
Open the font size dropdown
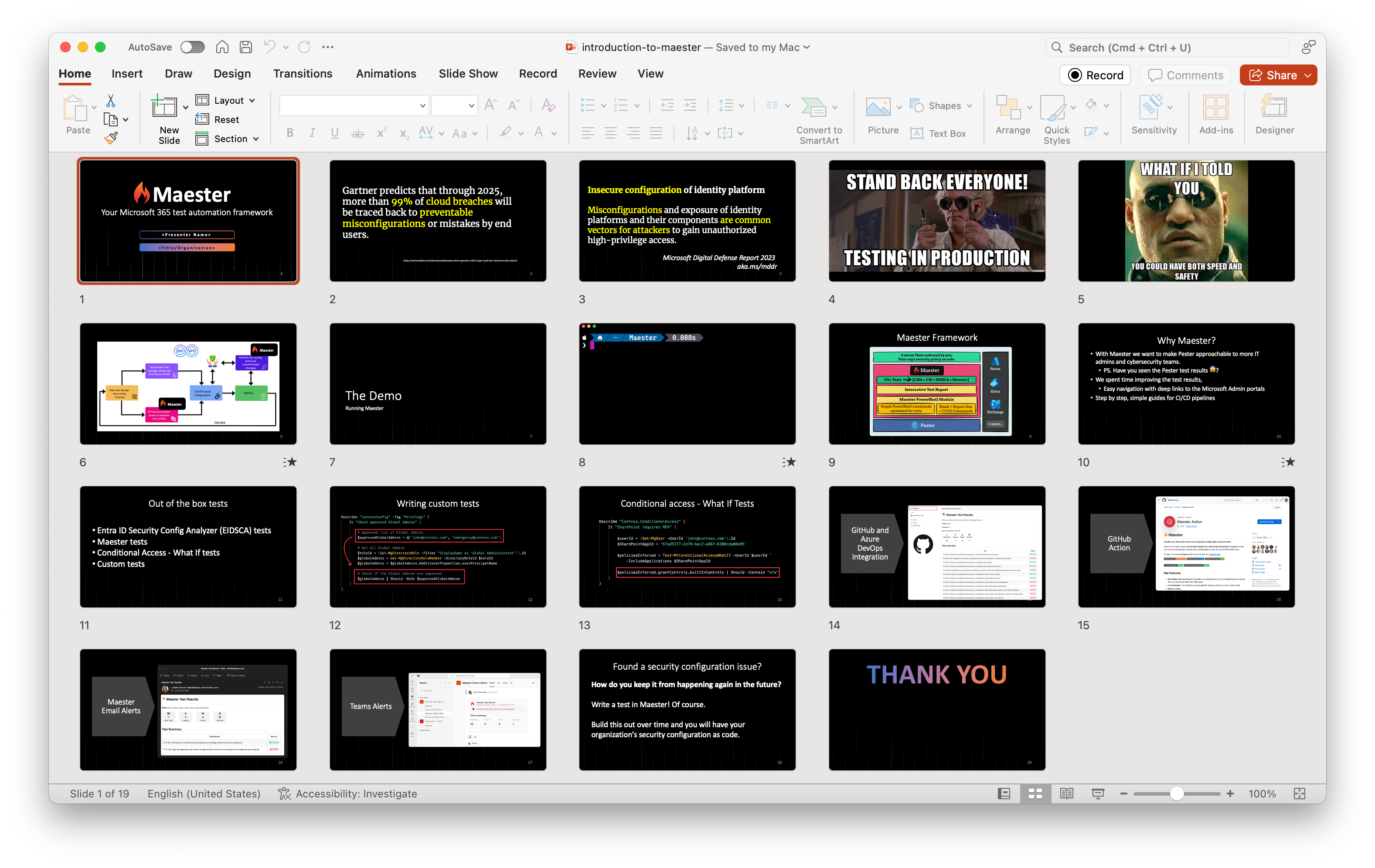(454, 105)
